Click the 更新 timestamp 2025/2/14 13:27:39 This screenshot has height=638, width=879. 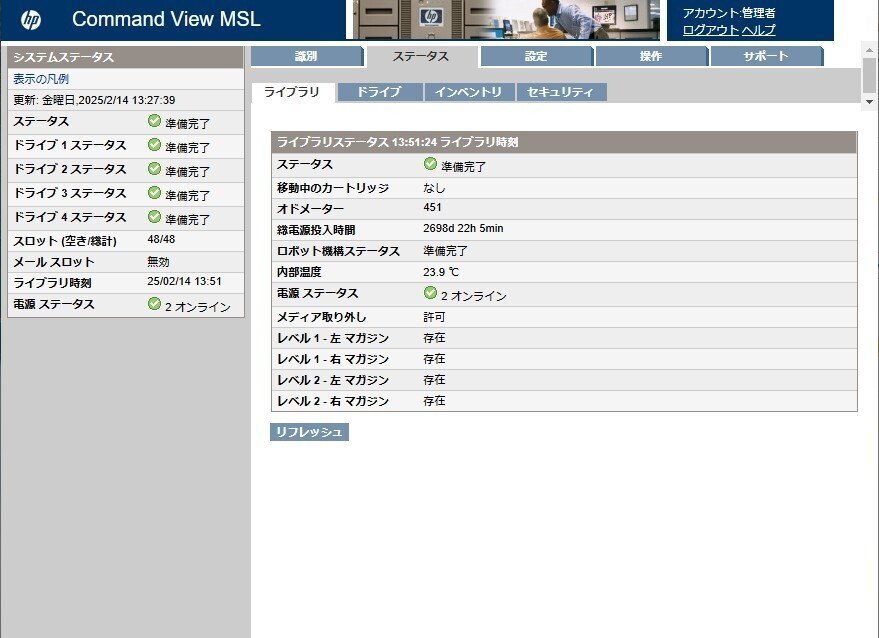(x=127, y=100)
